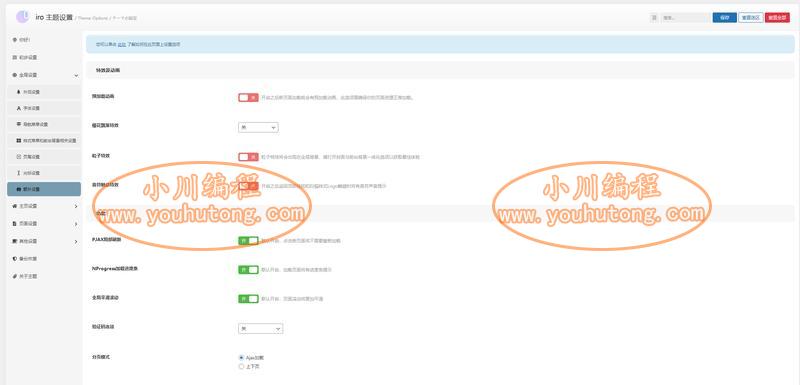
Task: Expand the 页面设置 sidebar chevron
Action: tap(76, 224)
